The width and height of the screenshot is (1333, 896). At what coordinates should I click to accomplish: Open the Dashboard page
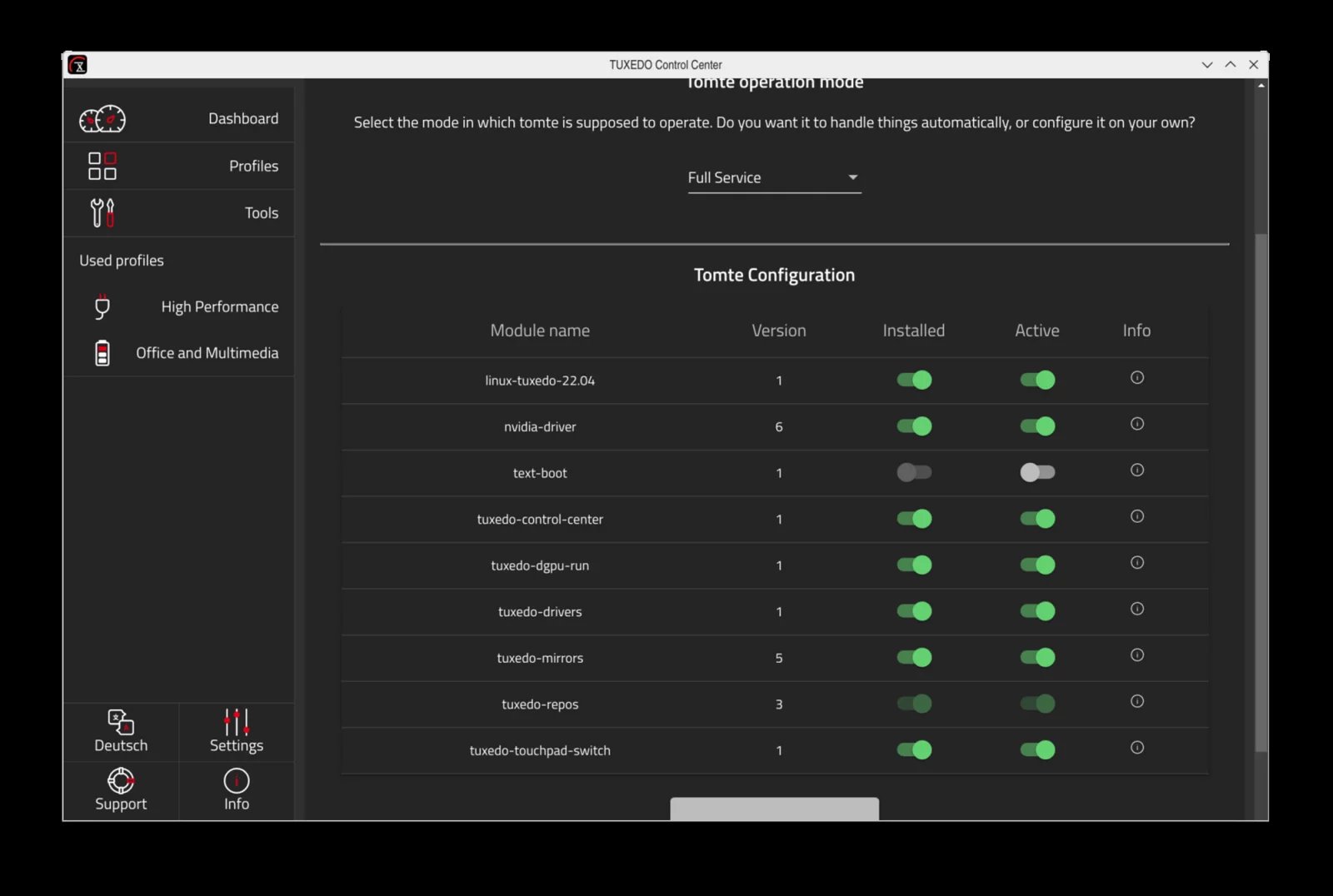pyautogui.click(x=179, y=119)
